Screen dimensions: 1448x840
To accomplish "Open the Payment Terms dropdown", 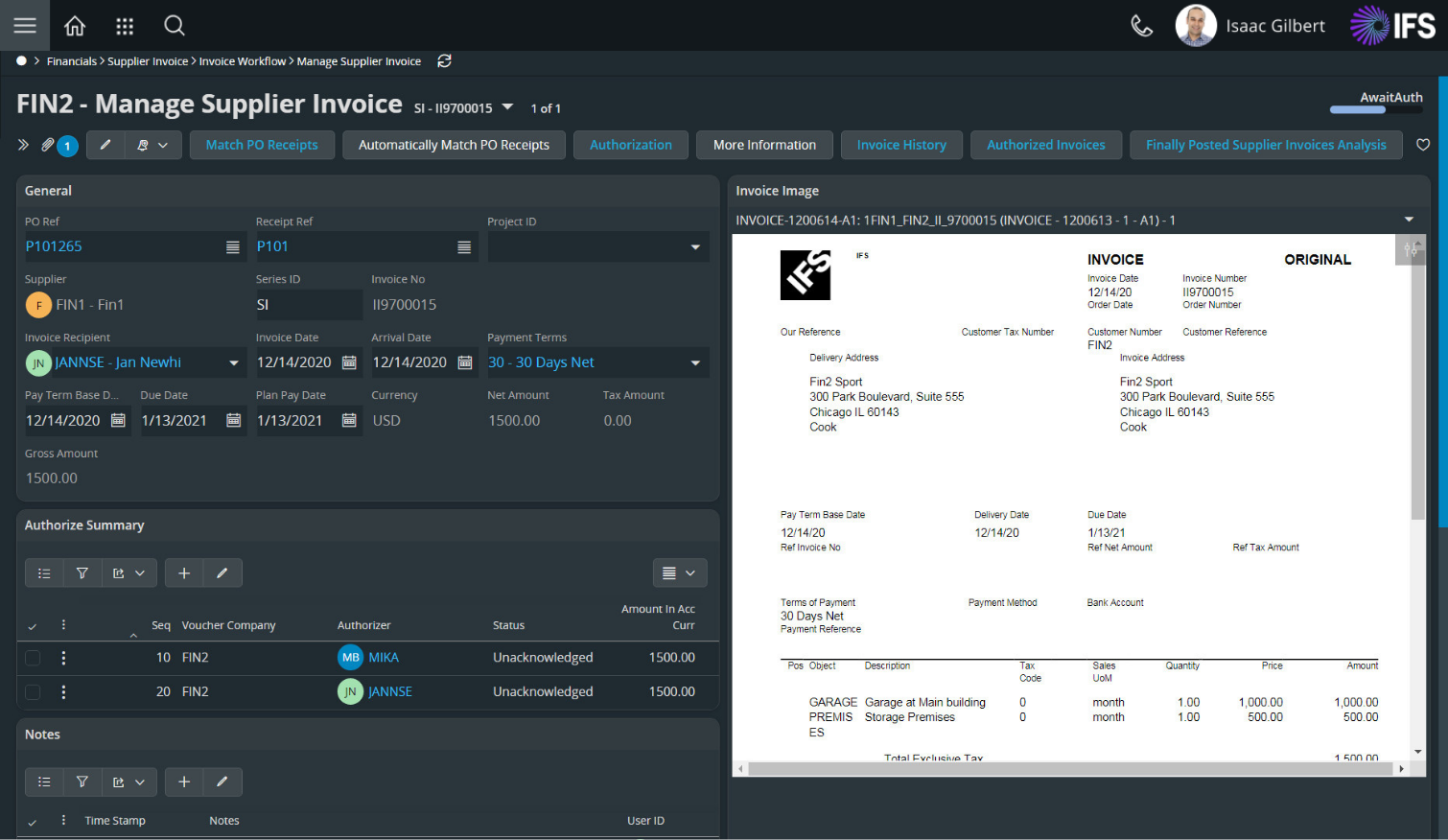I will [694, 362].
